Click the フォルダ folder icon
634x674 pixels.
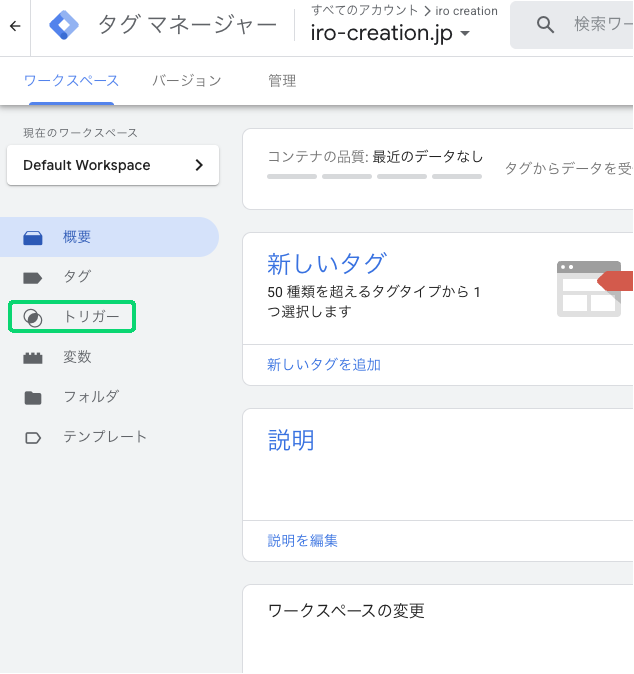[x=33, y=397]
